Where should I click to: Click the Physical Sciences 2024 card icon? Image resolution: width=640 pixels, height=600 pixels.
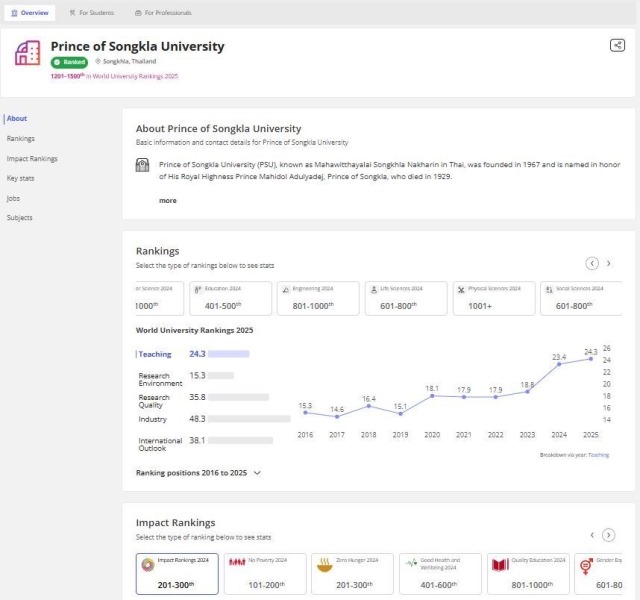tap(461, 289)
